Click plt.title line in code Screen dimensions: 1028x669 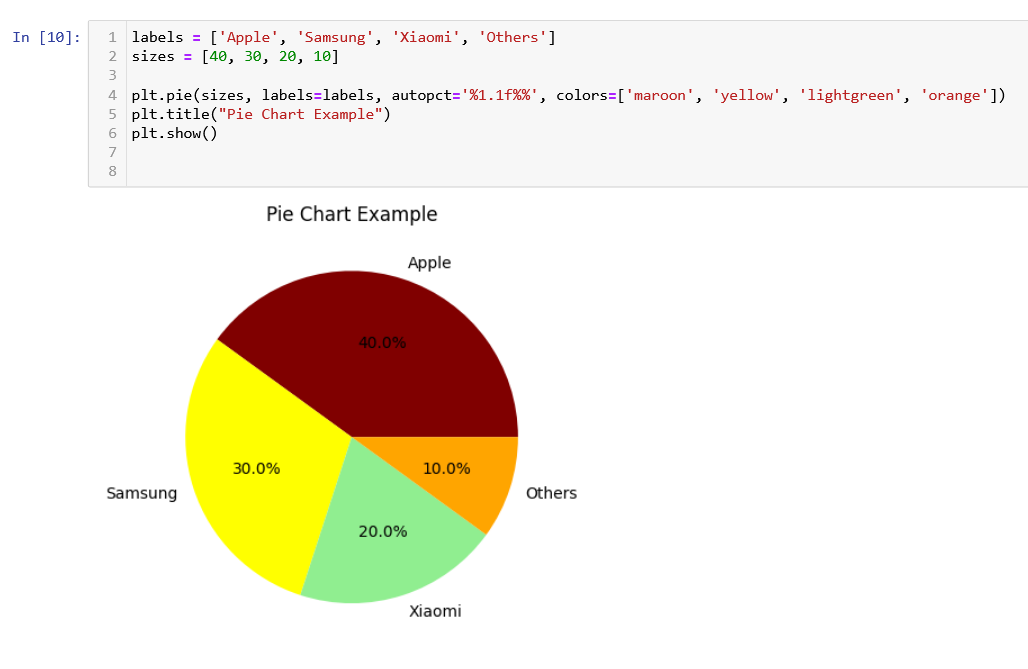pos(261,114)
